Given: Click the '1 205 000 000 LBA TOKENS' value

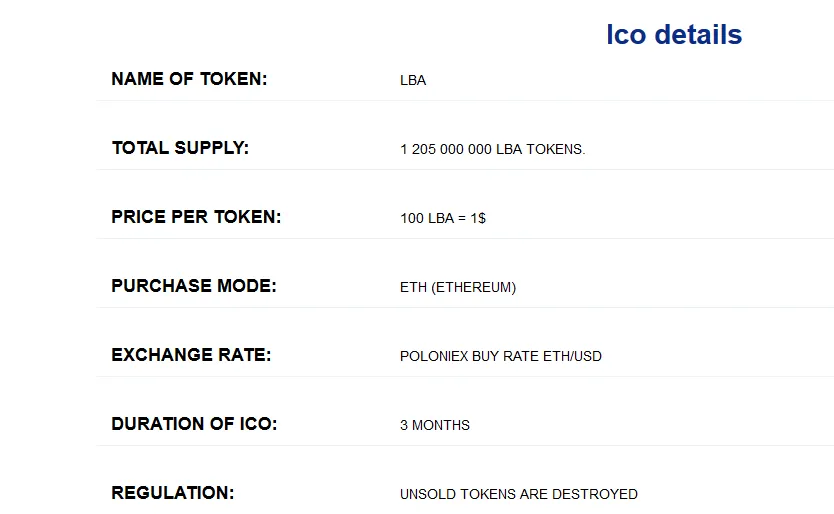Looking at the screenshot, I should [493, 150].
